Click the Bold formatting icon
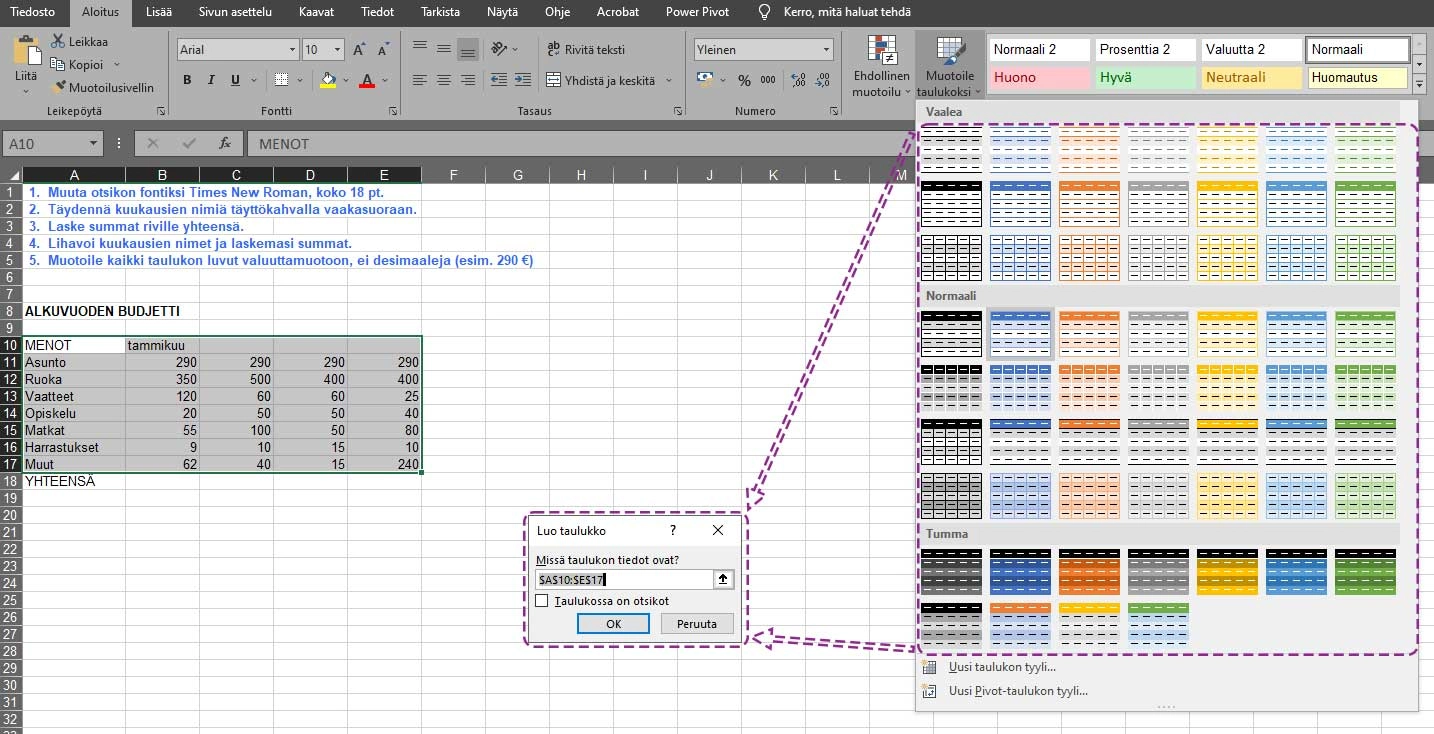The image size is (1434, 734). [x=187, y=80]
